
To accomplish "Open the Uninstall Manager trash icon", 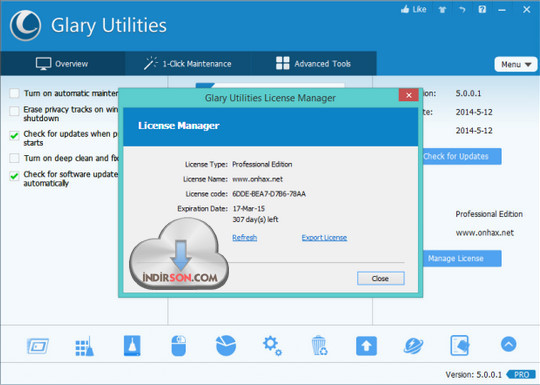I will 319,346.
